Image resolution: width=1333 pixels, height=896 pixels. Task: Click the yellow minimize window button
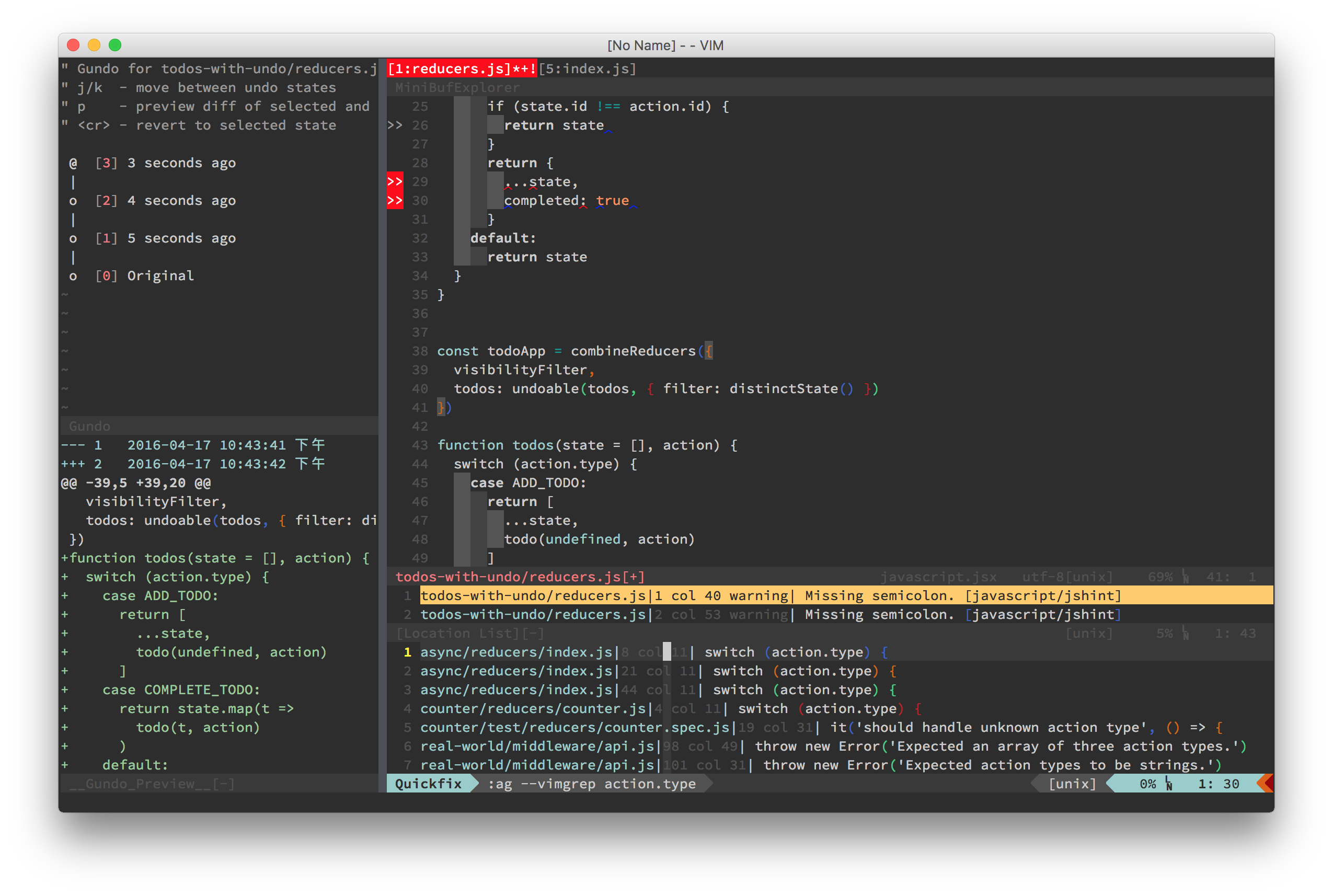coord(94,45)
